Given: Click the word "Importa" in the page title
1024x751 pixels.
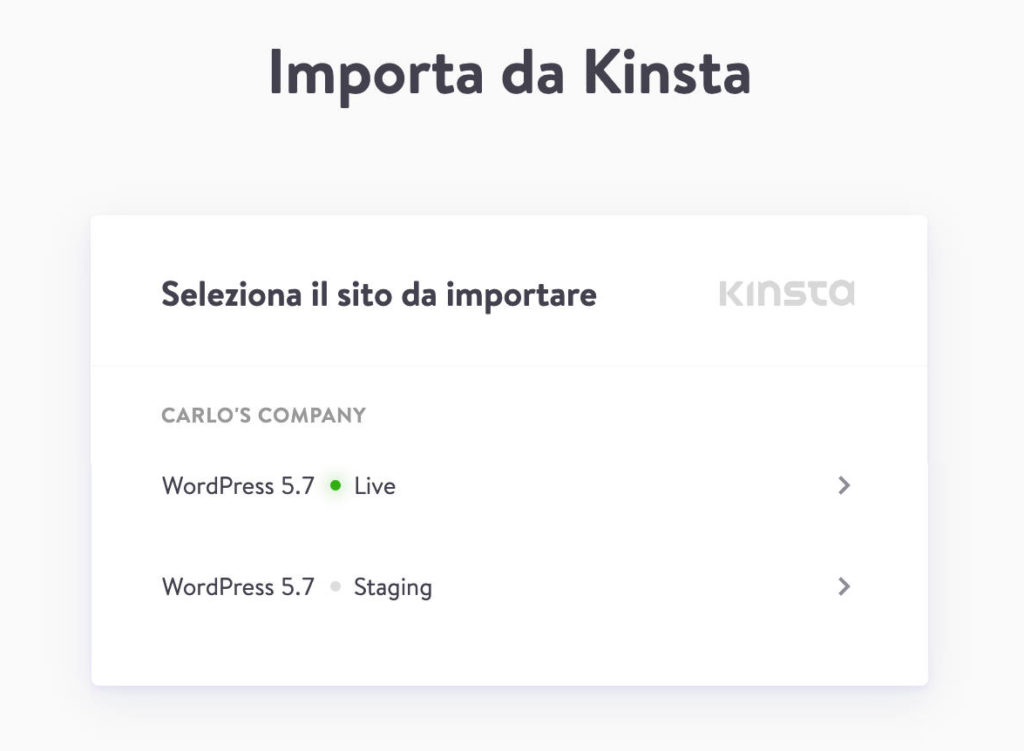Looking at the screenshot, I should pyautogui.click(x=377, y=75).
